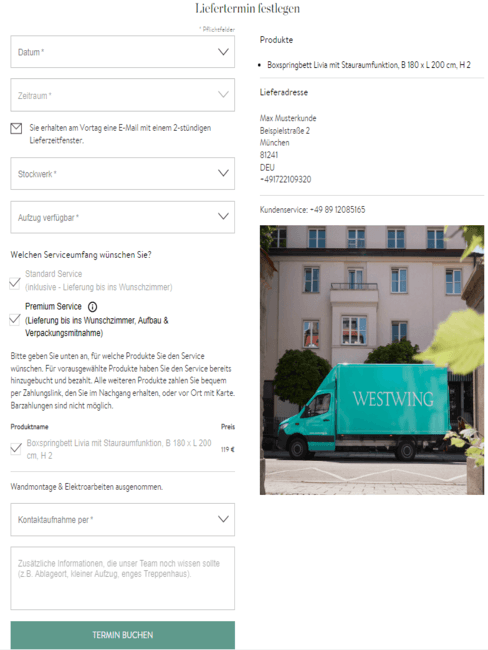
Task: Click the additional information text area
Action: pos(123,578)
